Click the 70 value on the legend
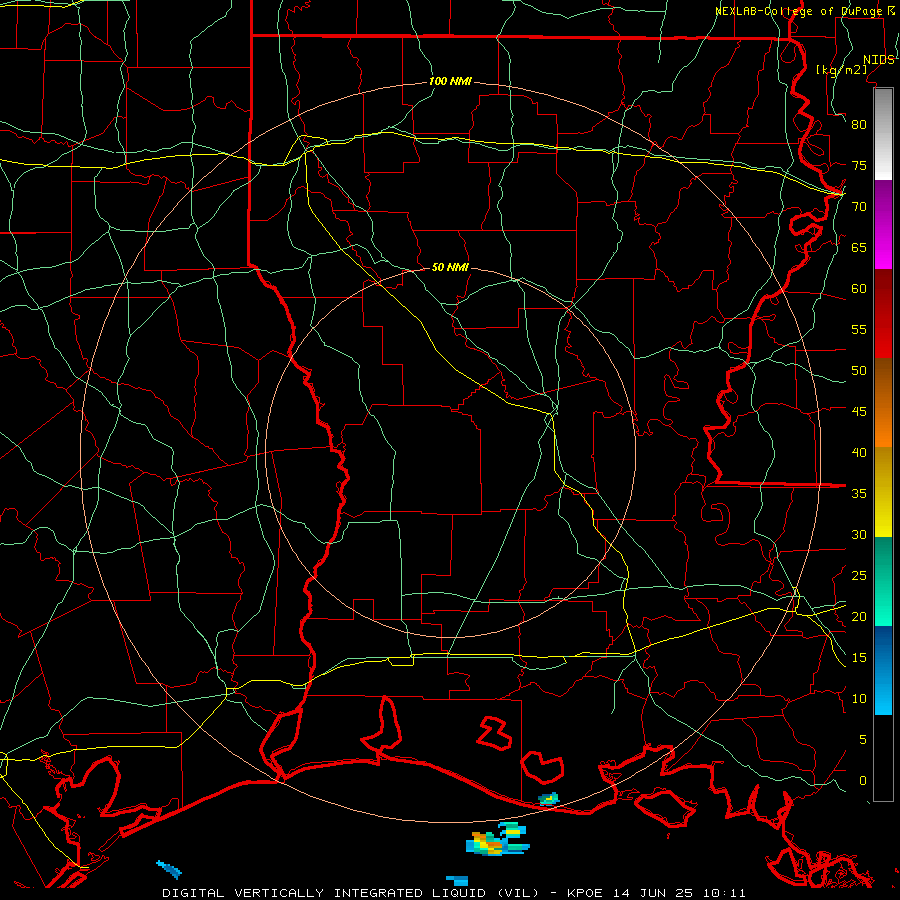The width and height of the screenshot is (900, 900). coord(859,207)
